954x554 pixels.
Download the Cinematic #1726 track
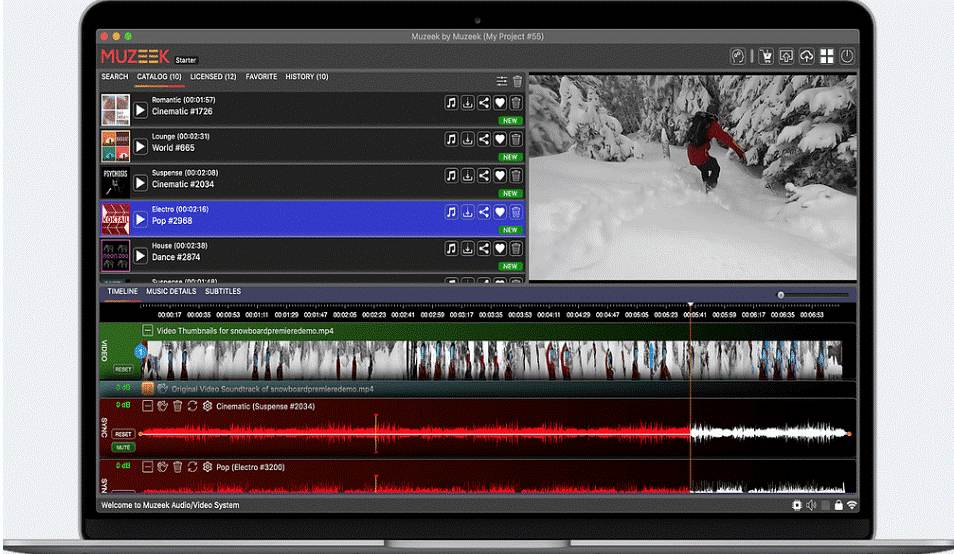(467, 103)
